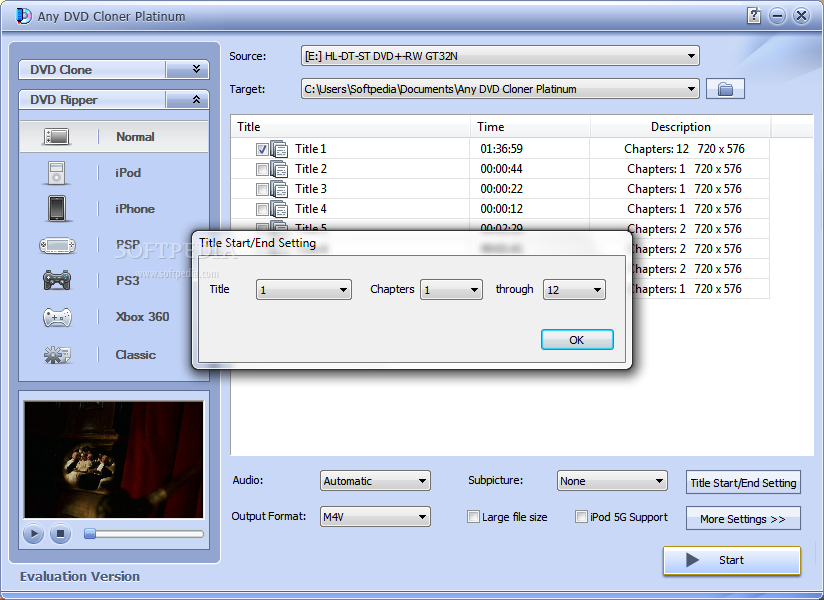Open the Subpicture dropdown
The width and height of the screenshot is (824, 600).
click(612, 481)
